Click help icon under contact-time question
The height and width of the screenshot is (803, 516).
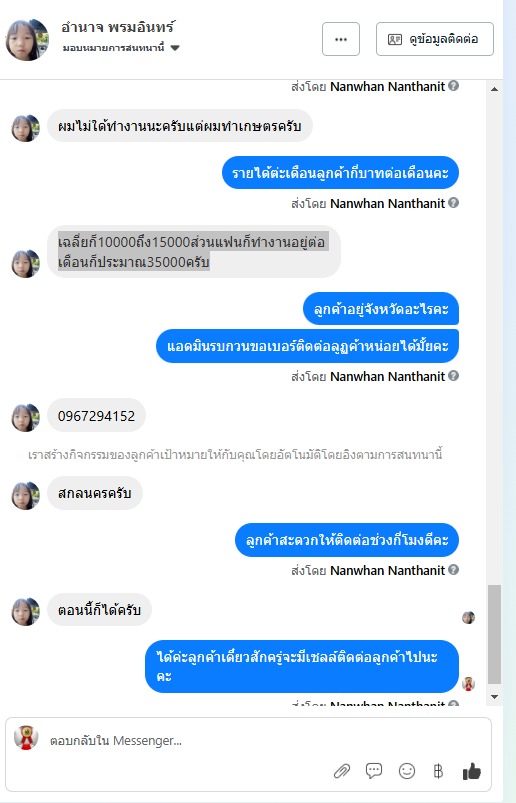(x=454, y=569)
